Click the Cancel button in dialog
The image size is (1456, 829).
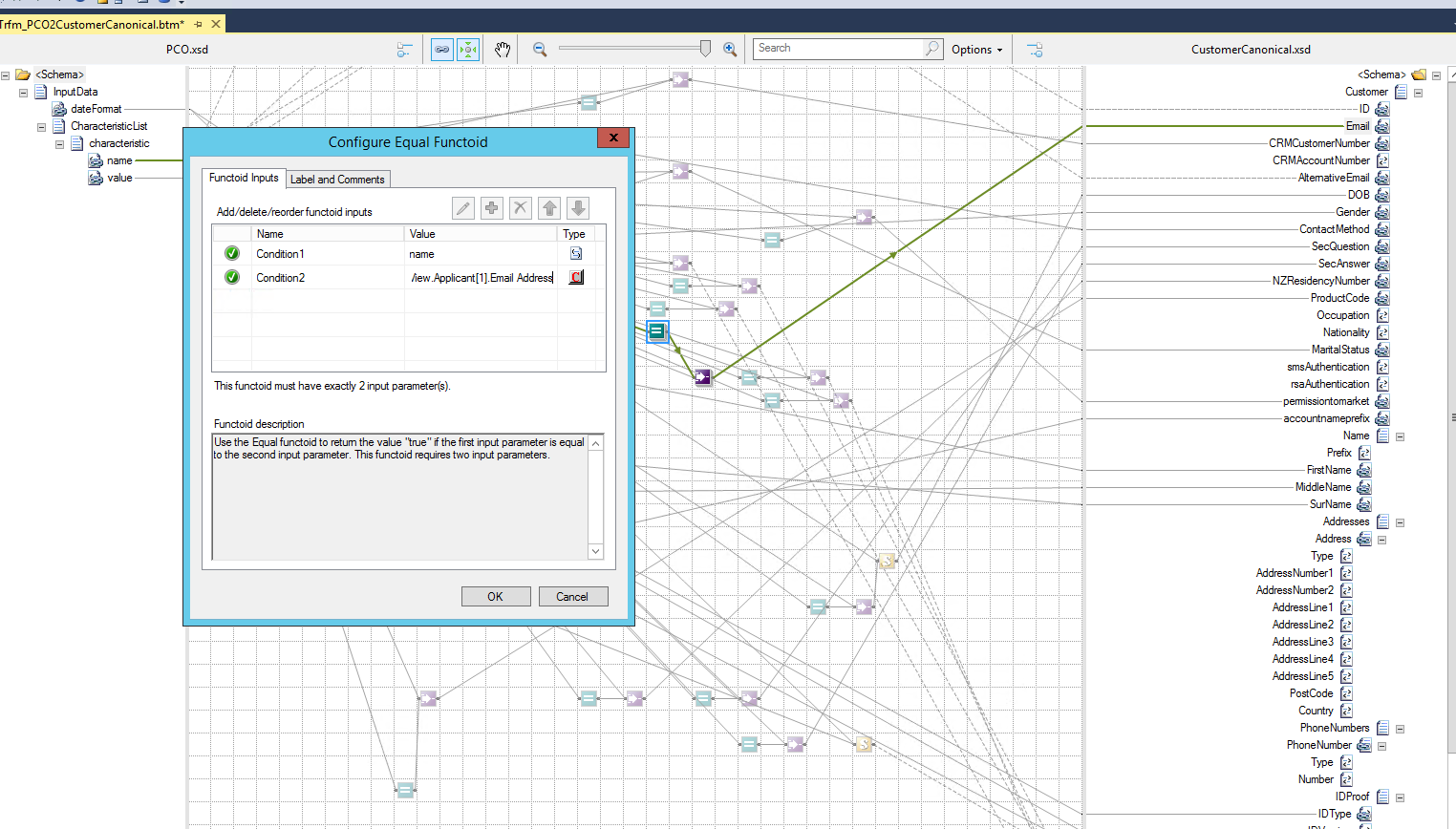573,597
